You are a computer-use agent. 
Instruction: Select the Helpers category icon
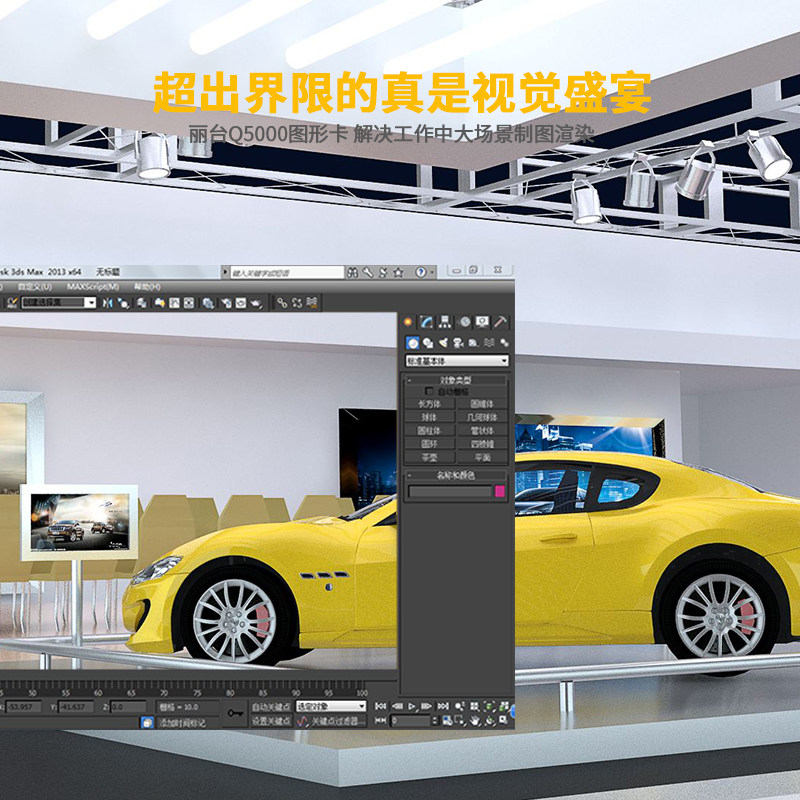(473, 343)
